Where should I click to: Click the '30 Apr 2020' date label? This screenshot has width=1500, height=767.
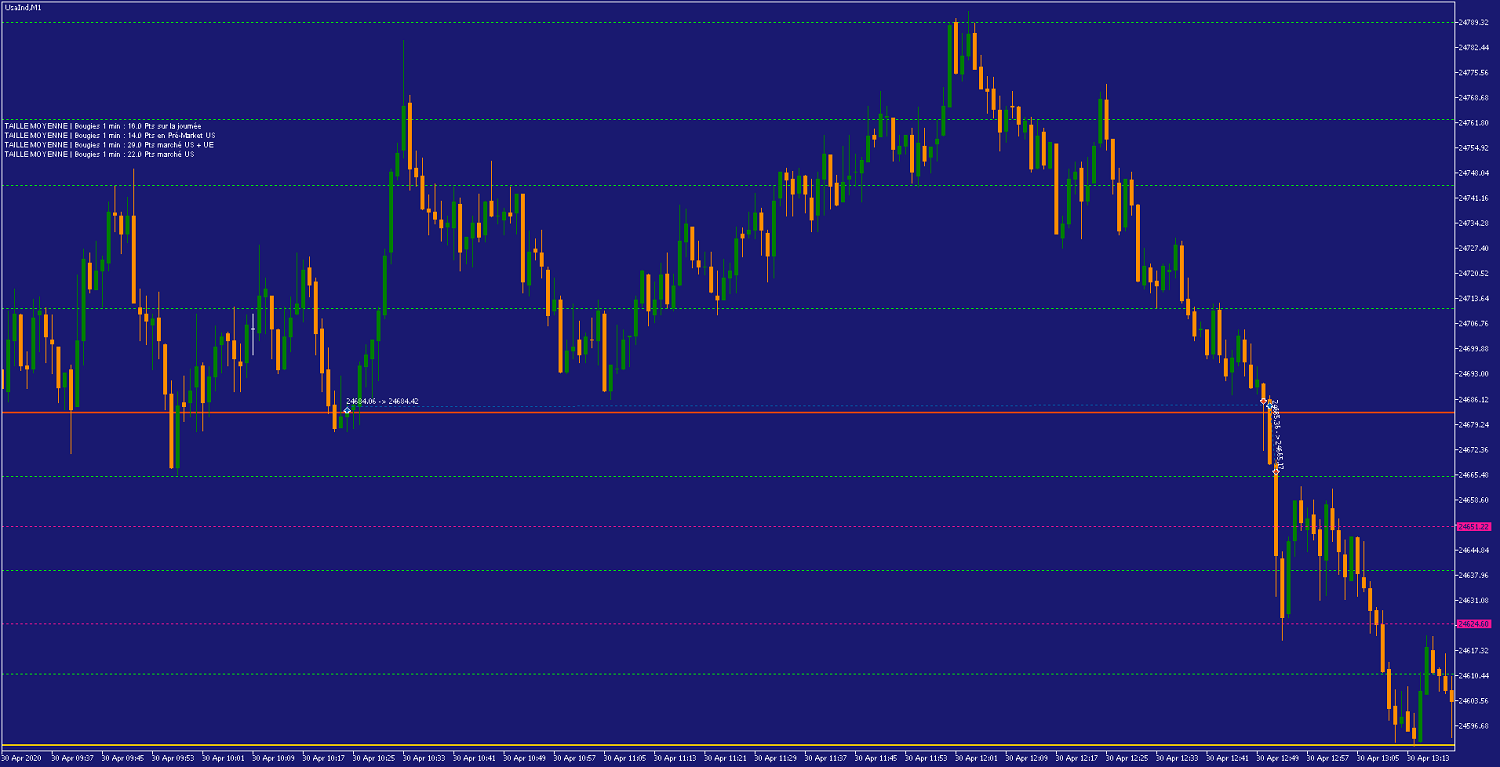coord(22,757)
